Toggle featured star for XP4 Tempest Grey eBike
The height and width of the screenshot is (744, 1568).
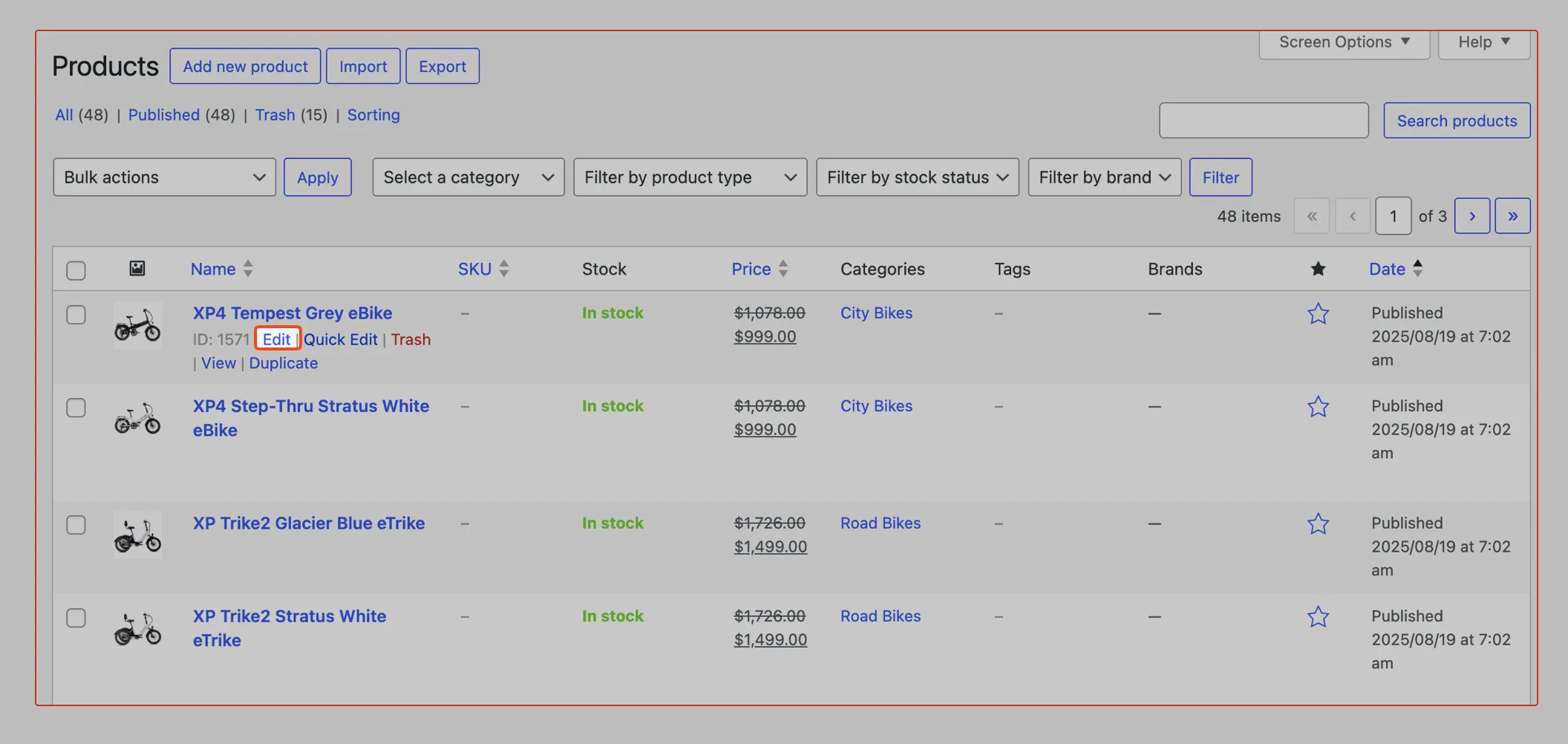(x=1318, y=313)
